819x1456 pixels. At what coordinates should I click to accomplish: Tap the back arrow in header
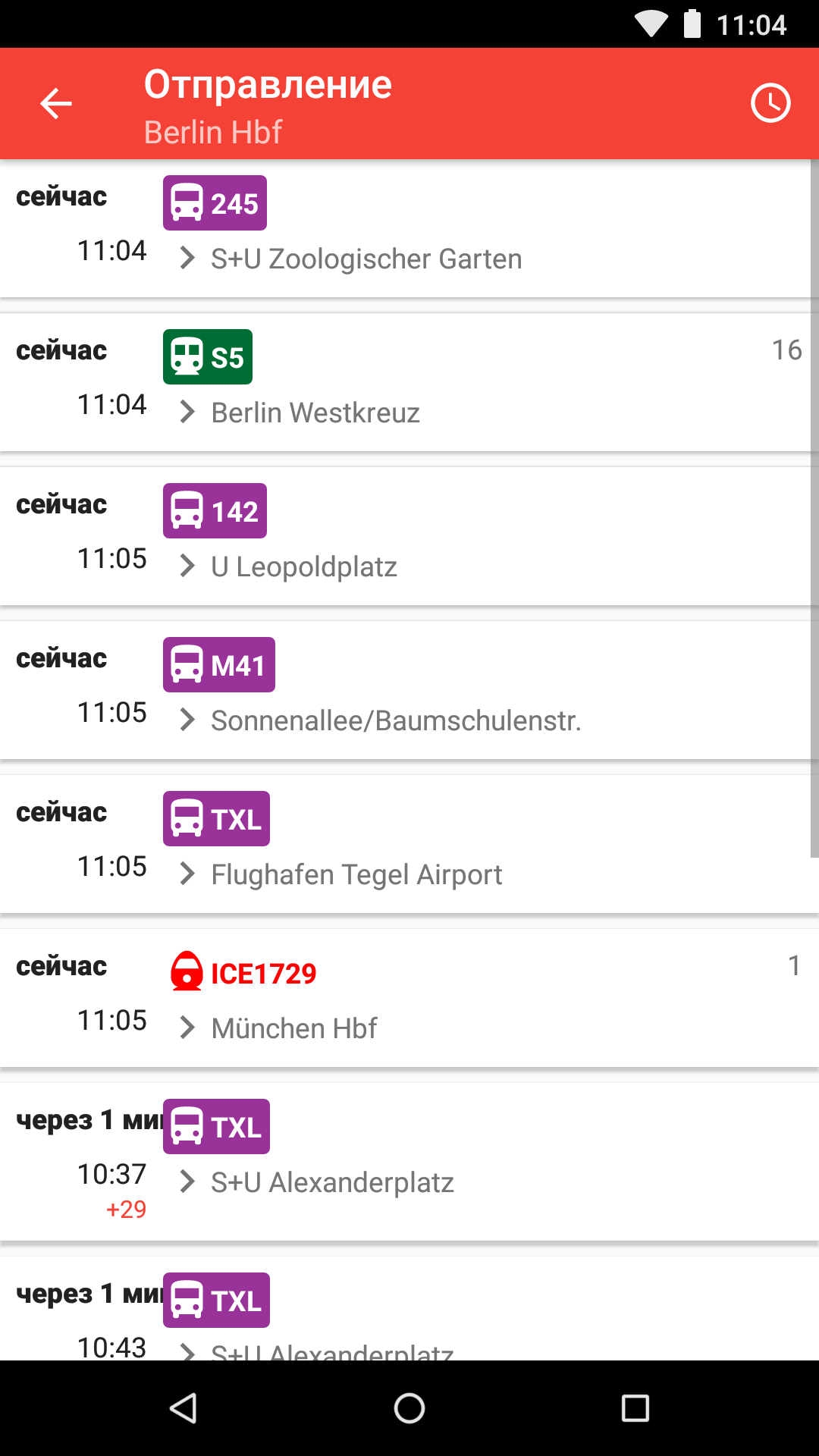56,103
